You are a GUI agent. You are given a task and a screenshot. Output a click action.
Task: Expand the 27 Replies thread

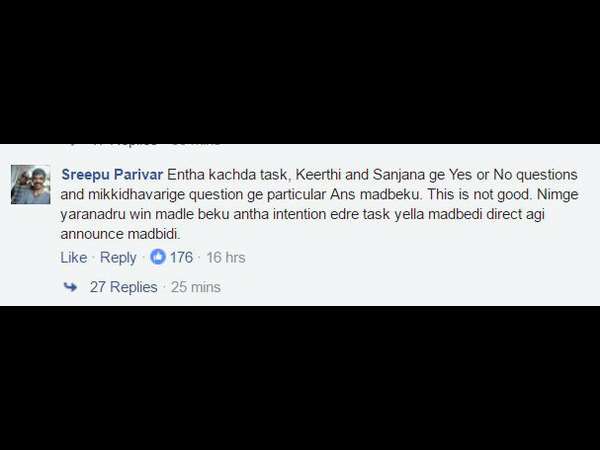coord(123,287)
